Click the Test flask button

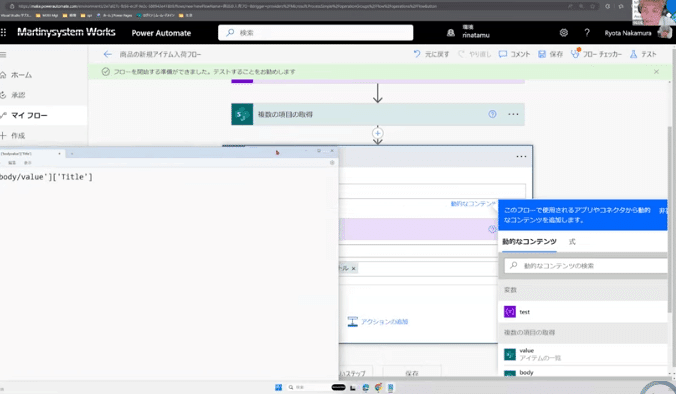coord(643,54)
